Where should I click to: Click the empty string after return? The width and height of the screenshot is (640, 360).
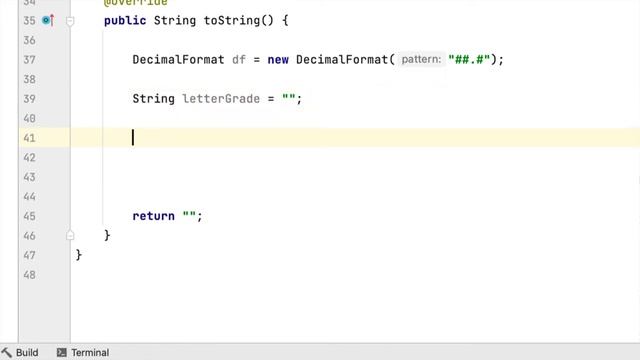coord(189,216)
